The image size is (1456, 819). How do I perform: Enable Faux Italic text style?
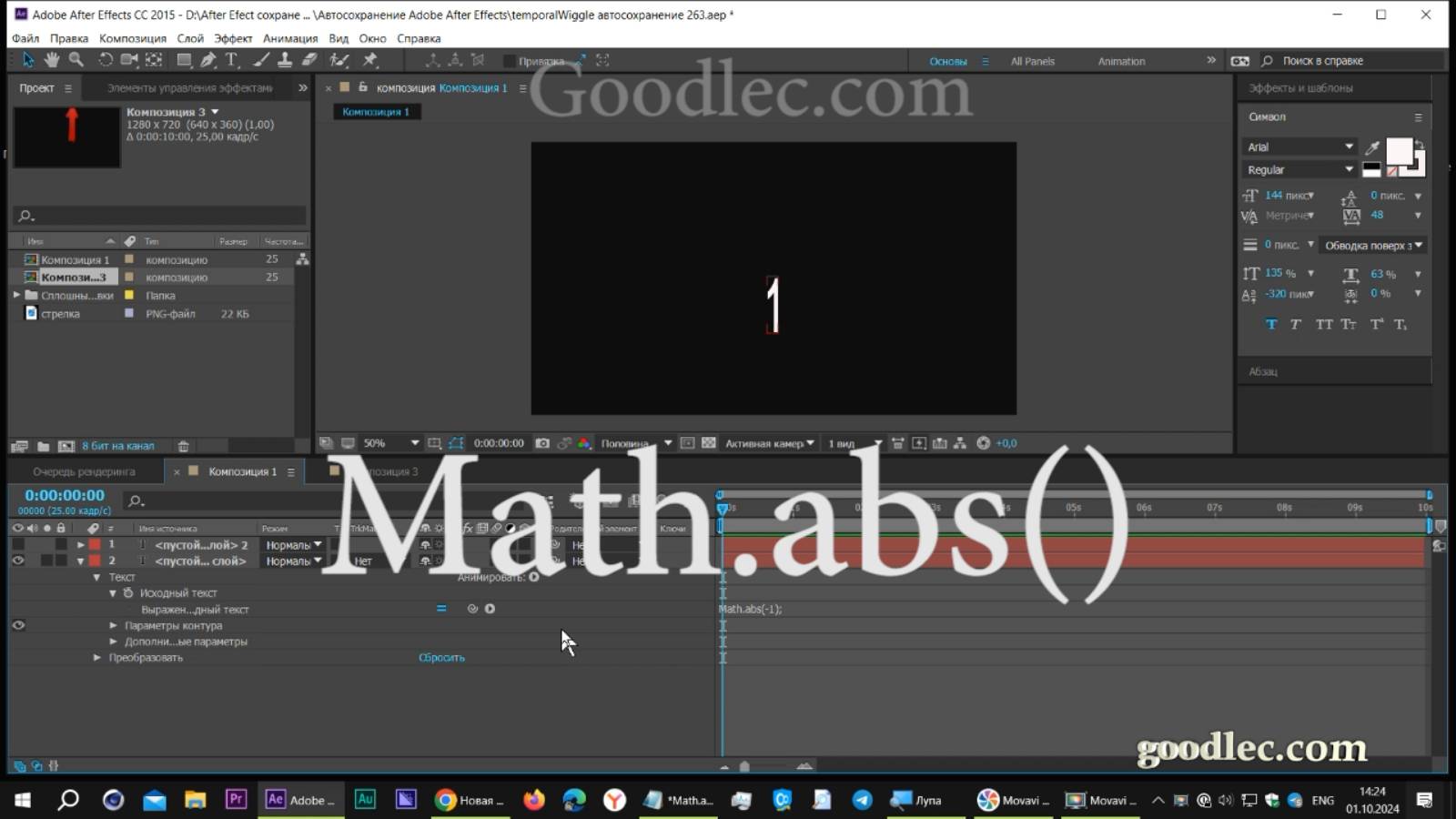point(1296,324)
